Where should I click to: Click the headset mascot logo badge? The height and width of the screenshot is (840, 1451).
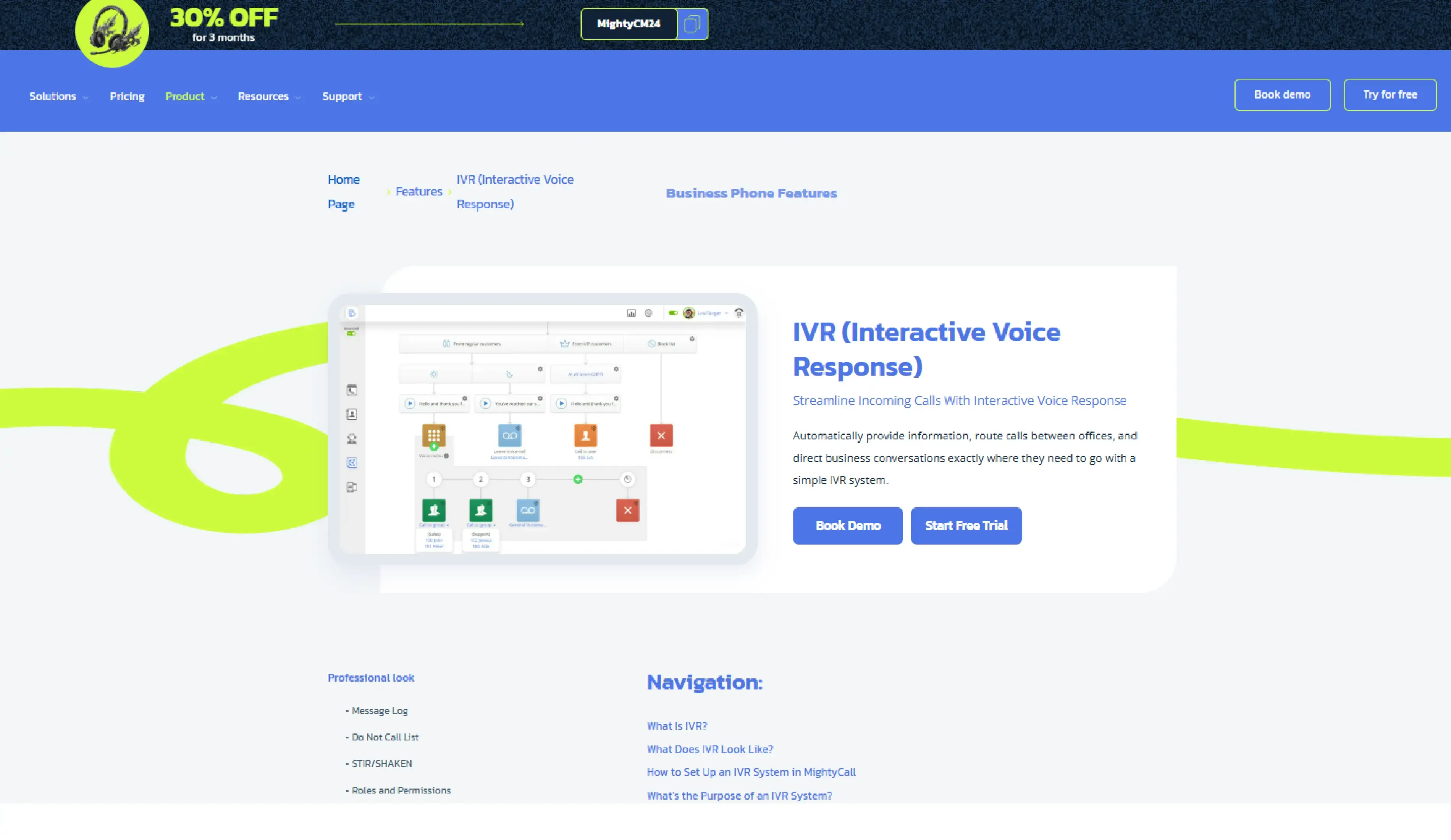(x=112, y=31)
